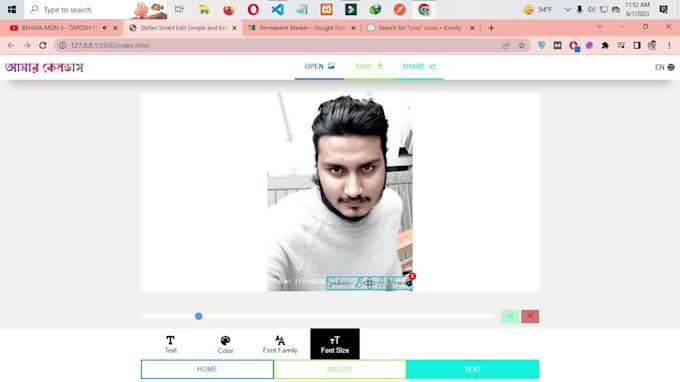Cancel changes with the red X button

530,316
